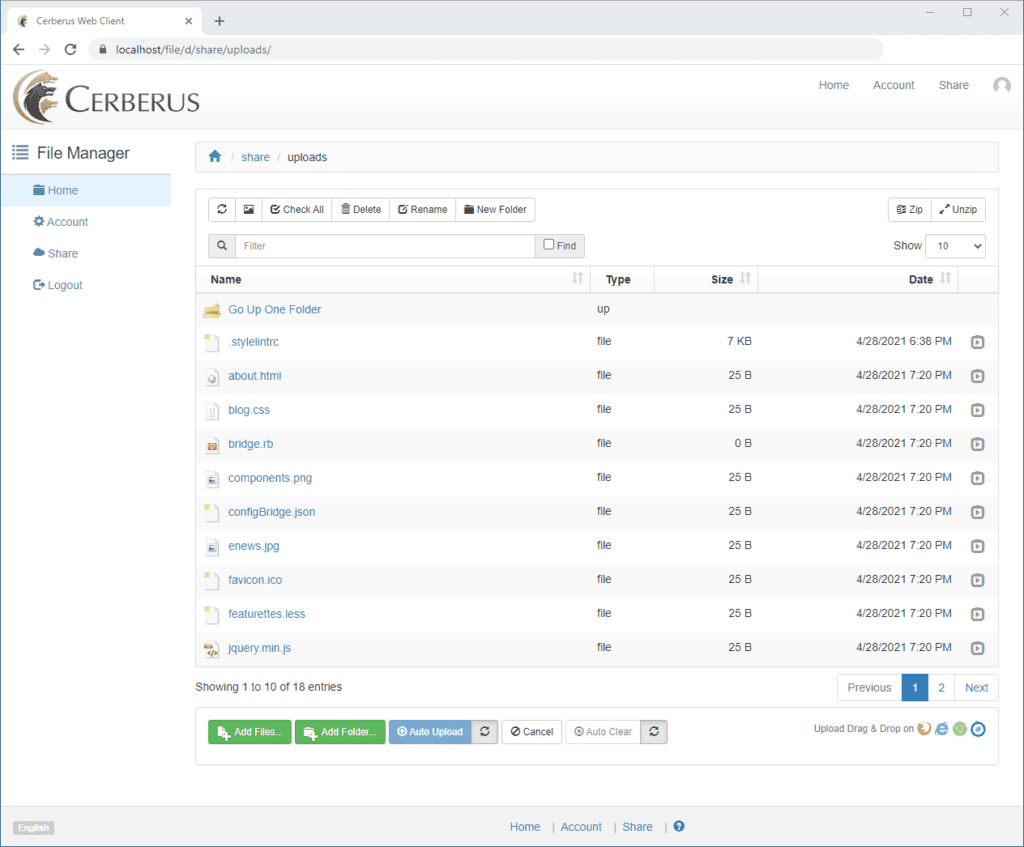Open help via the question mark icon in footer

pyautogui.click(x=678, y=827)
